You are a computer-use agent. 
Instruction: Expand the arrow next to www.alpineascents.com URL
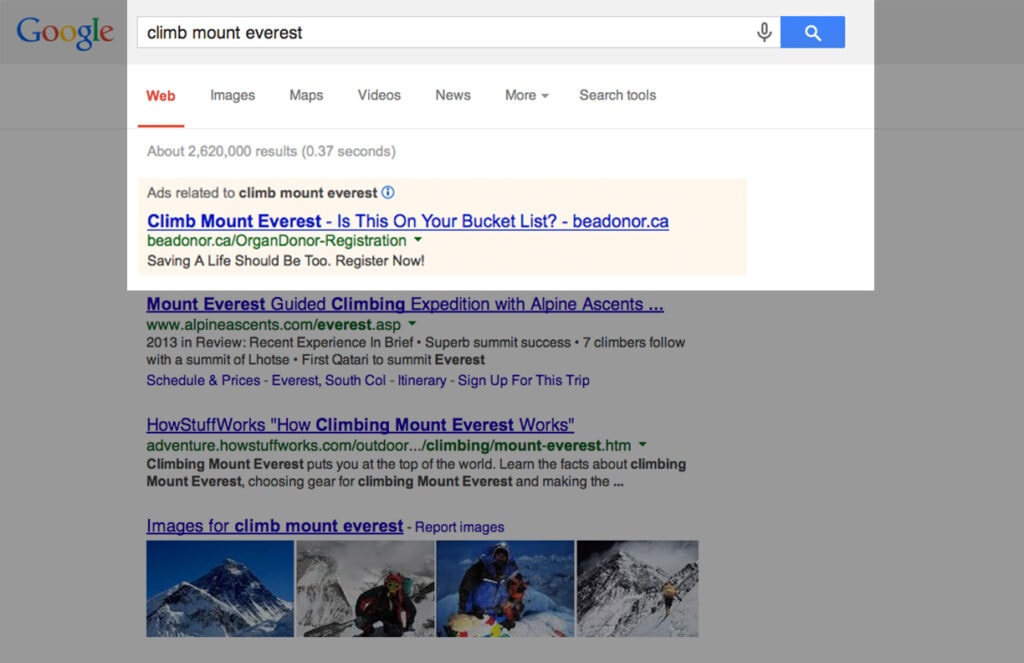tap(412, 323)
